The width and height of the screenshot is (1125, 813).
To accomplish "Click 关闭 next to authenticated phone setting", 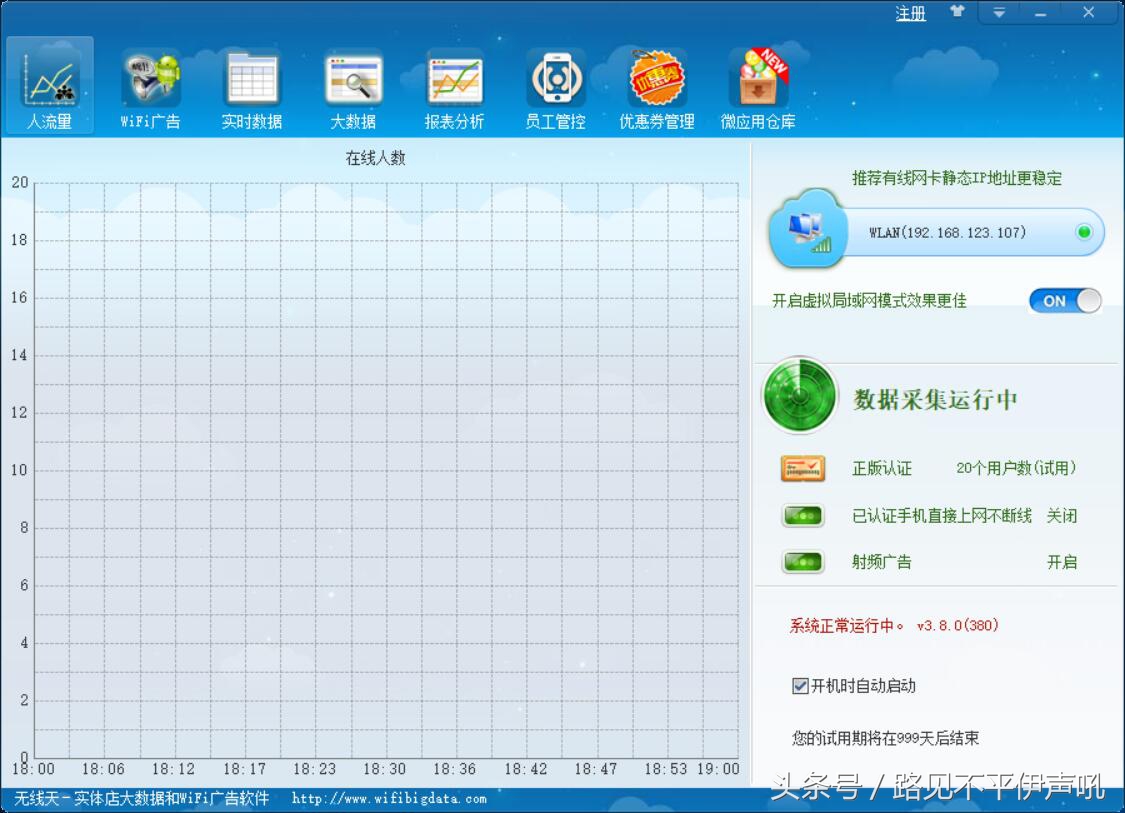I will pos(1062,515).
